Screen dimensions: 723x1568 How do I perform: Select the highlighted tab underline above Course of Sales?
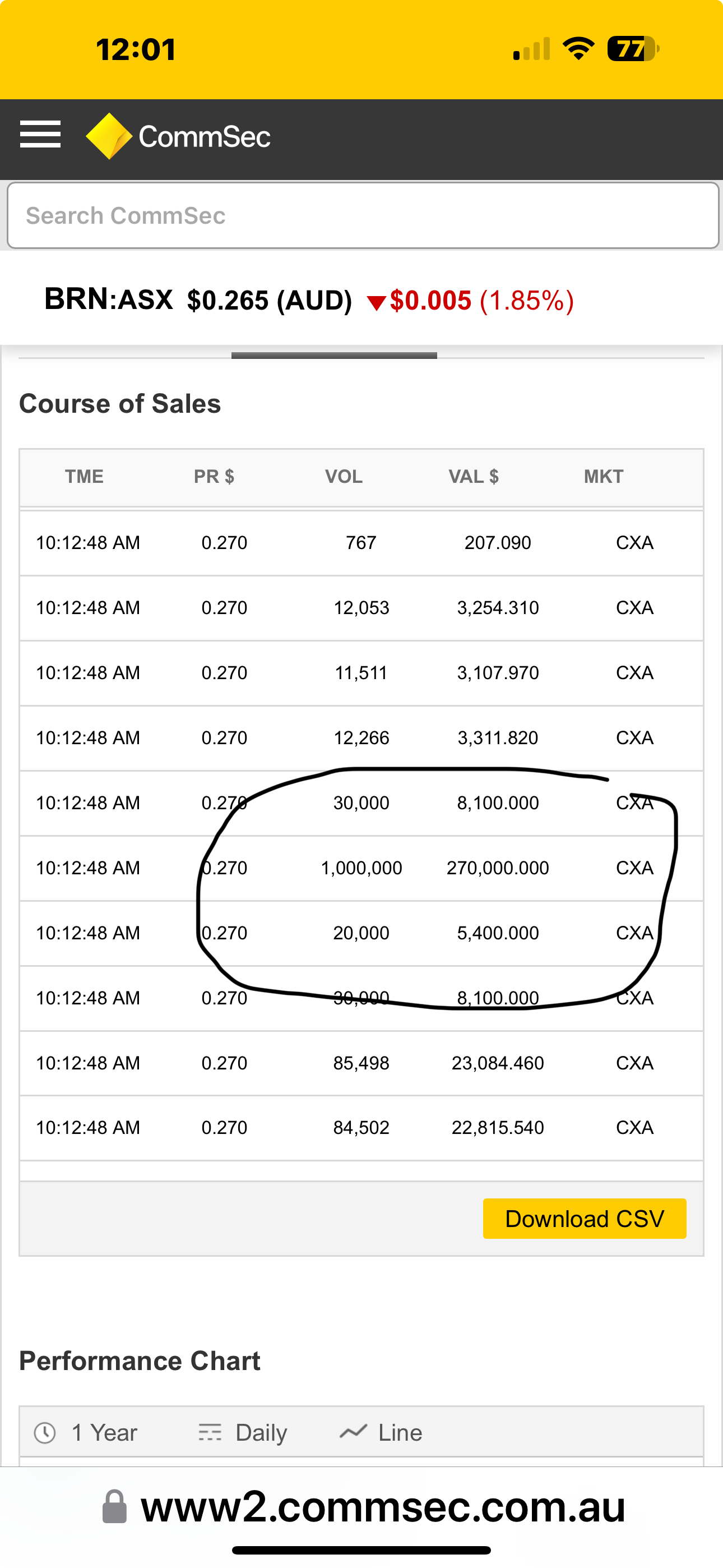(x=334, y=356)
